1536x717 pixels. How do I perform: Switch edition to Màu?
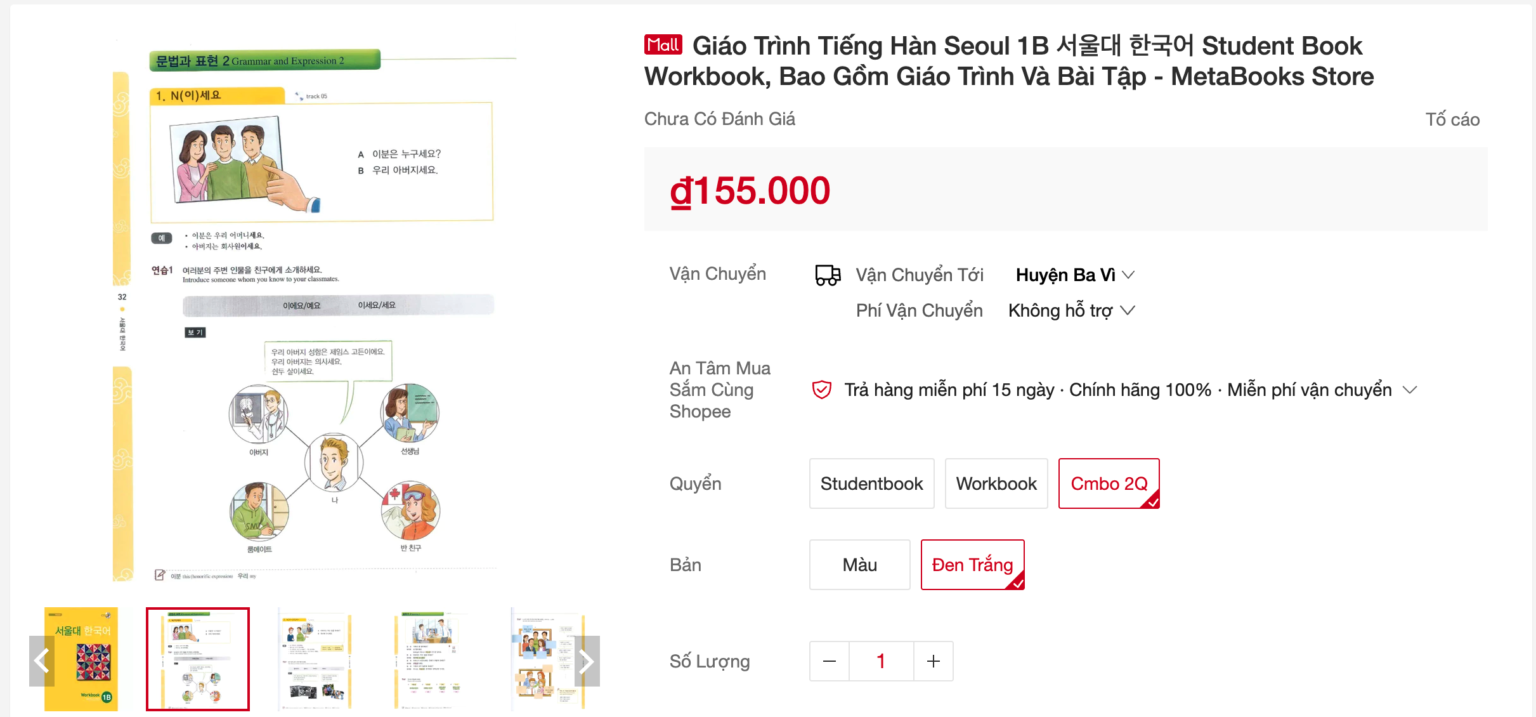[859, 564]
